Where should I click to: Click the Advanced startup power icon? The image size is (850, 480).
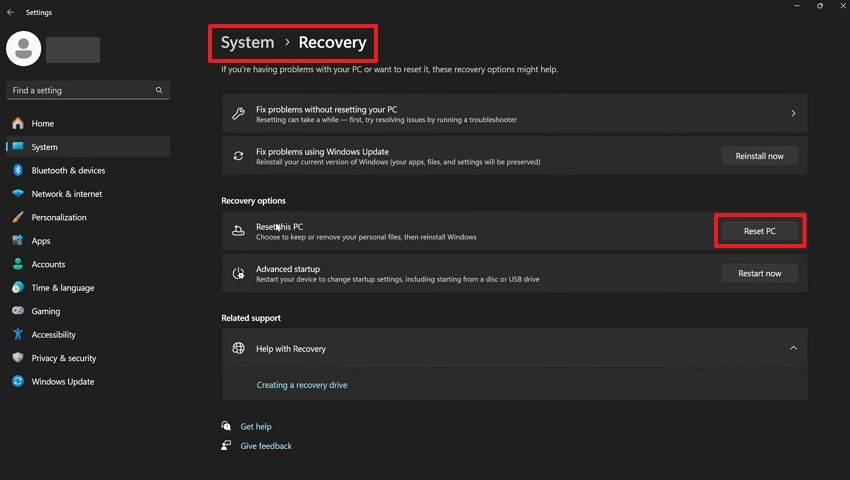pos(239,273)
